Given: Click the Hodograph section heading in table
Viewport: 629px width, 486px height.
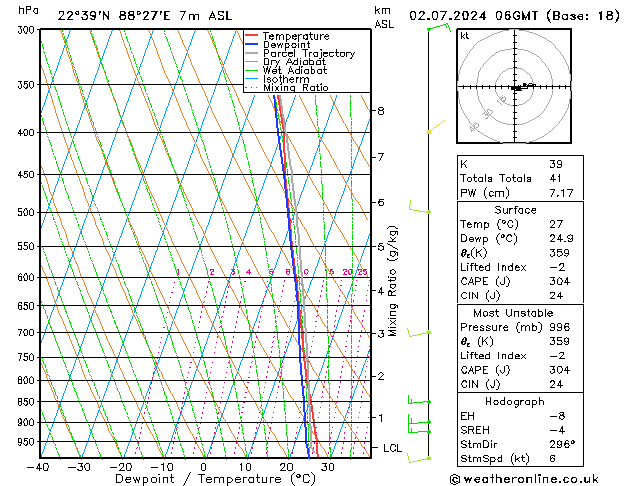Looking at the screenshot, I should pos(516,401).
